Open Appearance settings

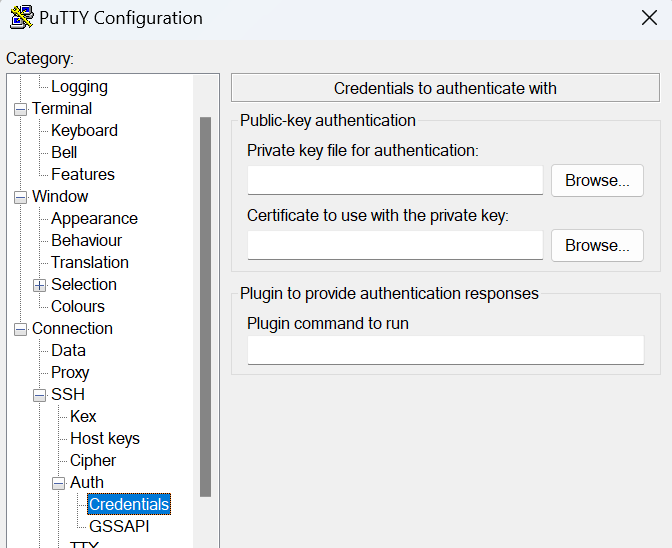point(94,219)
